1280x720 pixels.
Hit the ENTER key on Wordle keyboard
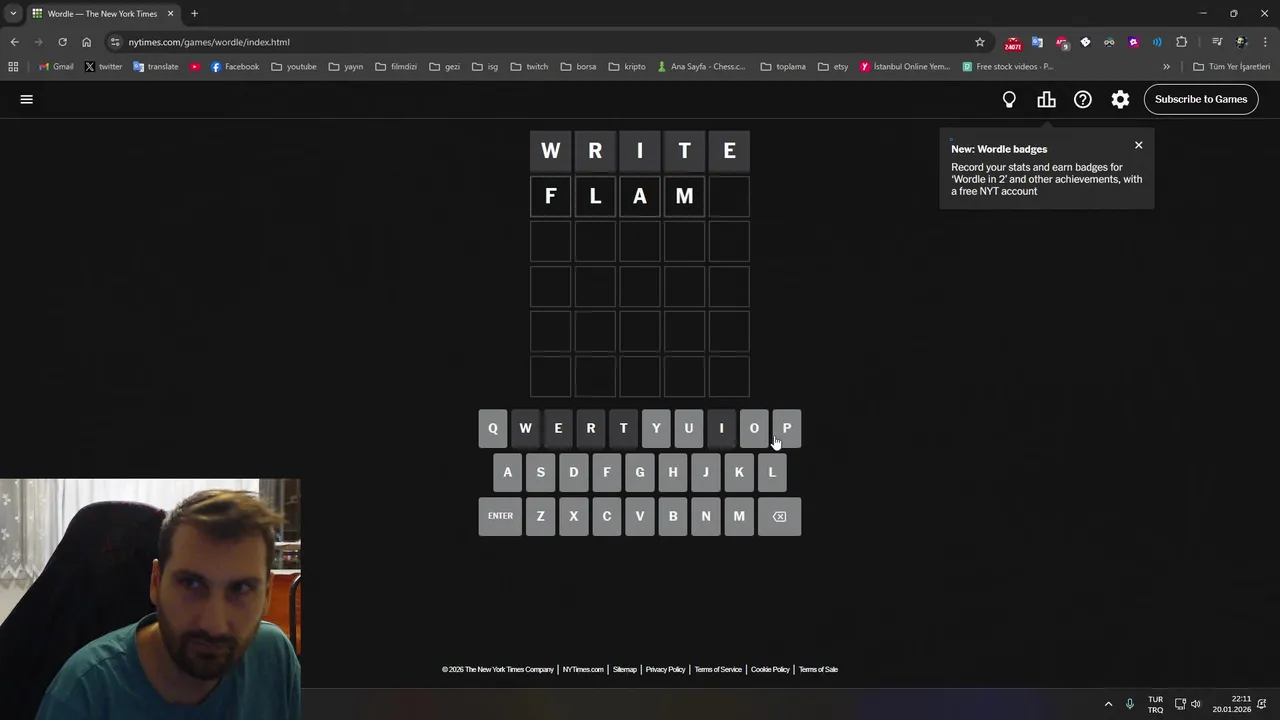pos(500,516)
